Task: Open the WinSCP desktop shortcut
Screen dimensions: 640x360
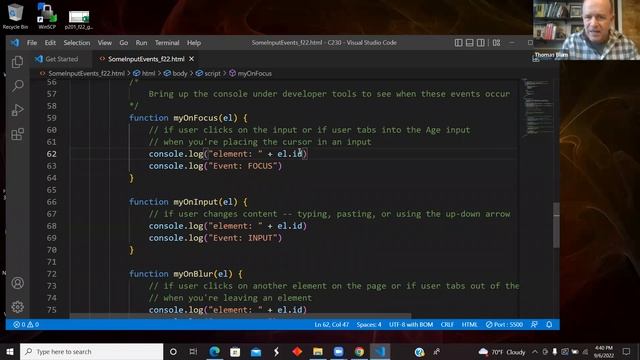Action: [47, 16]
